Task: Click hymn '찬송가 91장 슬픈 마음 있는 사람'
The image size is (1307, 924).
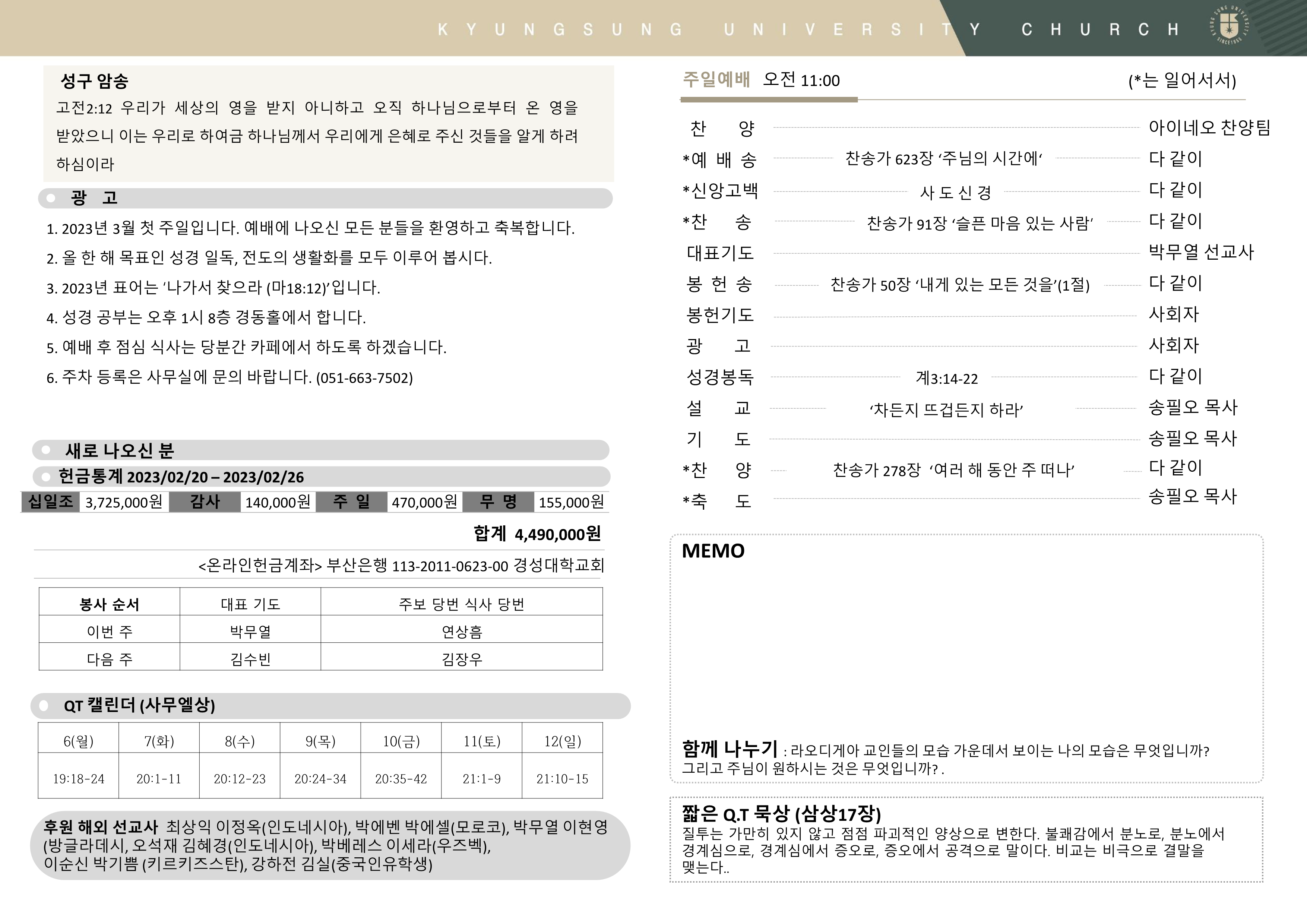Action: coord(980,223)
